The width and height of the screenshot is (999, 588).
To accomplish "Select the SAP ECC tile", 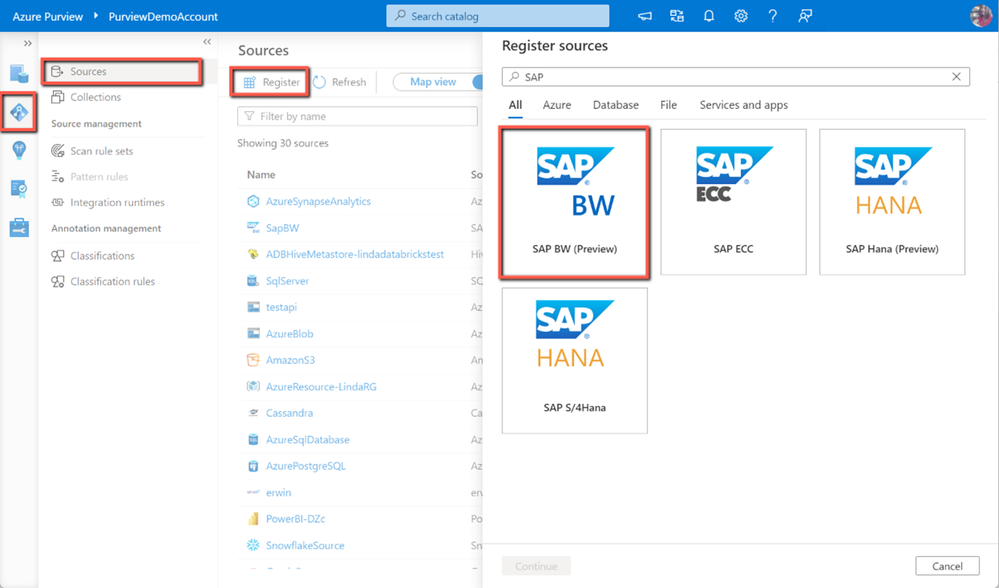I will [733, 202].
